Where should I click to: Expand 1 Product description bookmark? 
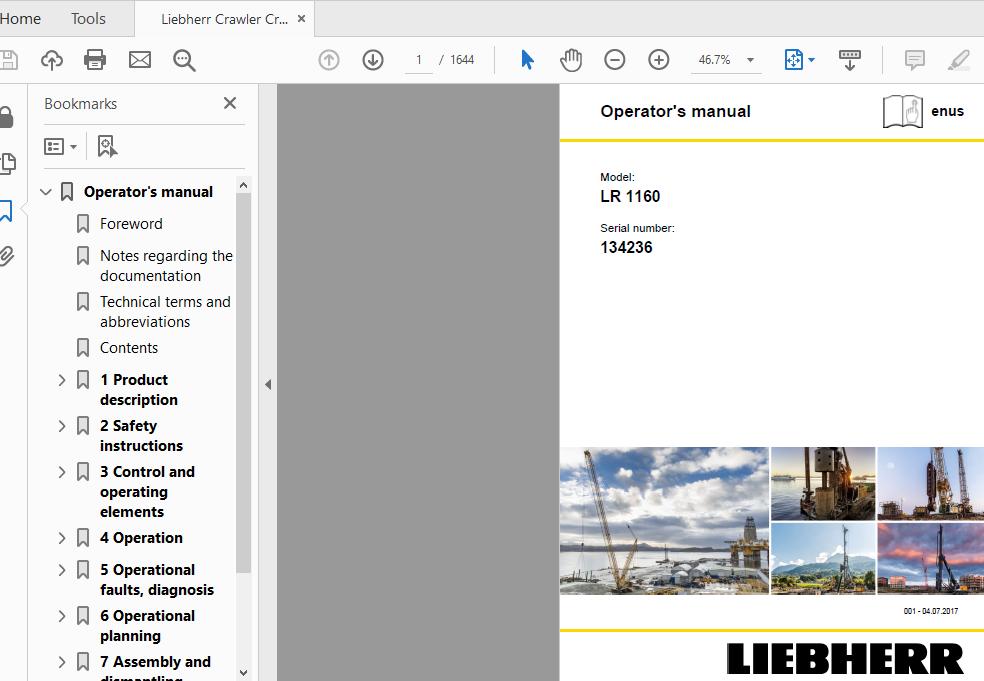62,380
